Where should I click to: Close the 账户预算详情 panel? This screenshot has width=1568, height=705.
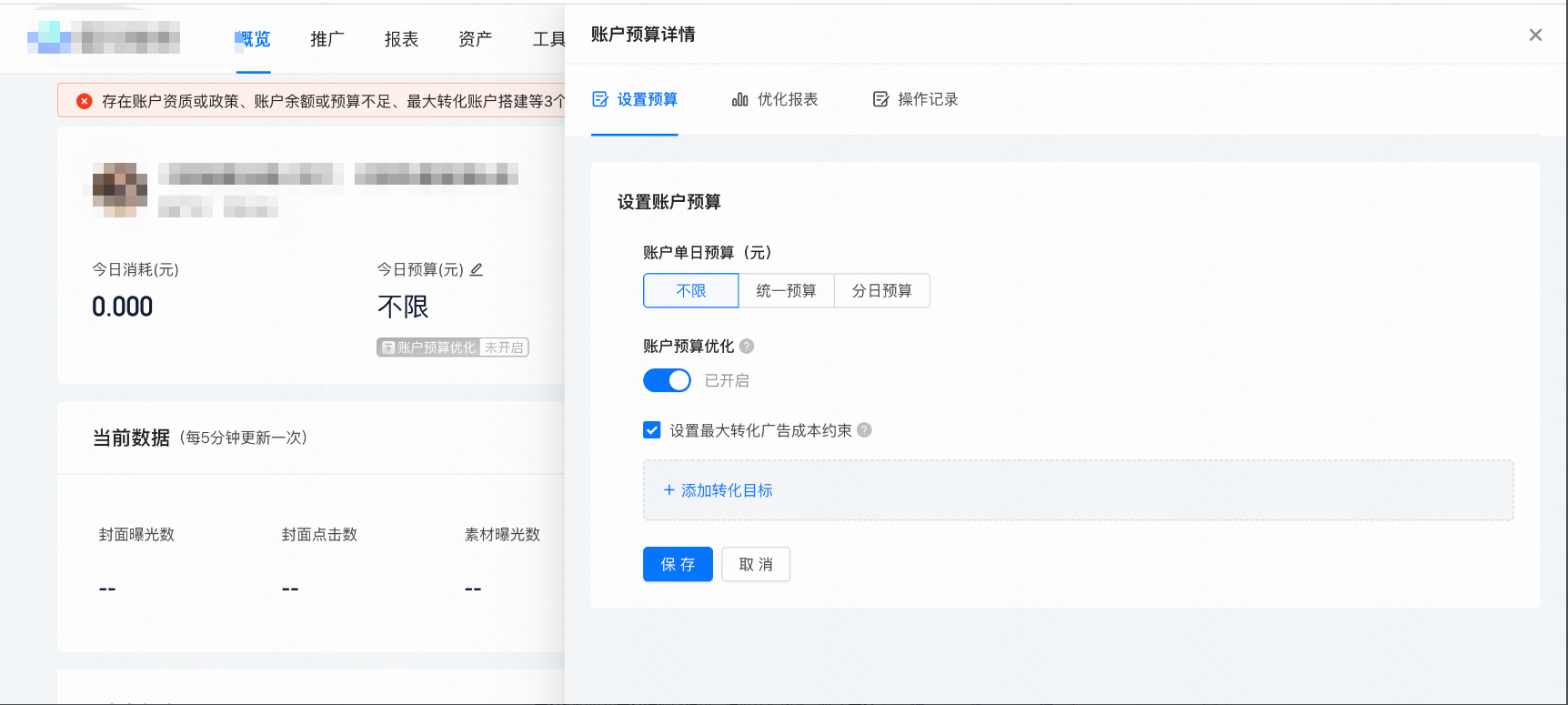click(1535, 35)
